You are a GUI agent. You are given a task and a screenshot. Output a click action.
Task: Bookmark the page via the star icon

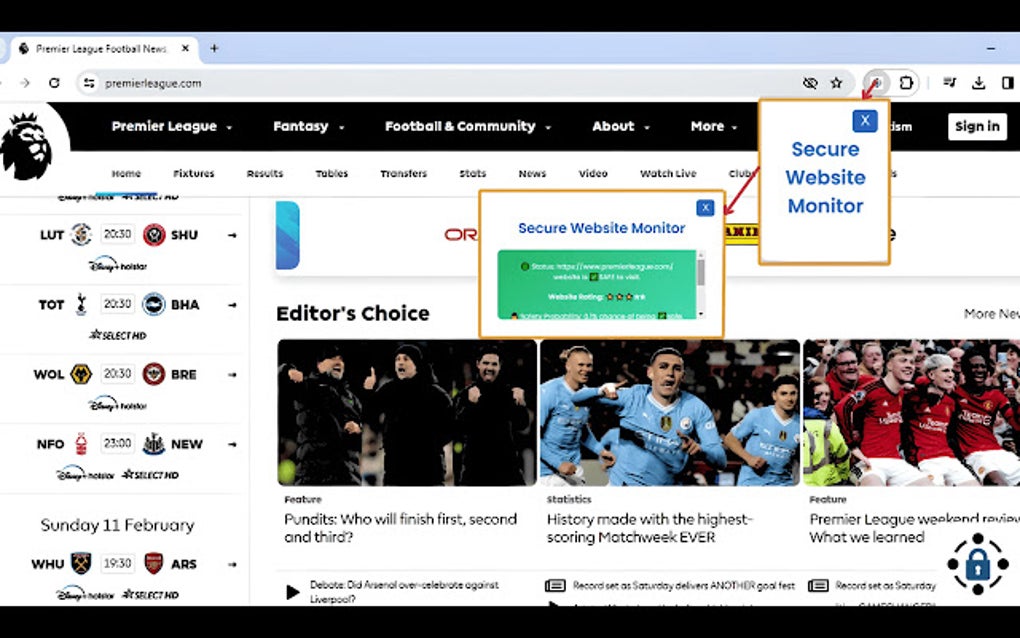(x=836, y=82)
